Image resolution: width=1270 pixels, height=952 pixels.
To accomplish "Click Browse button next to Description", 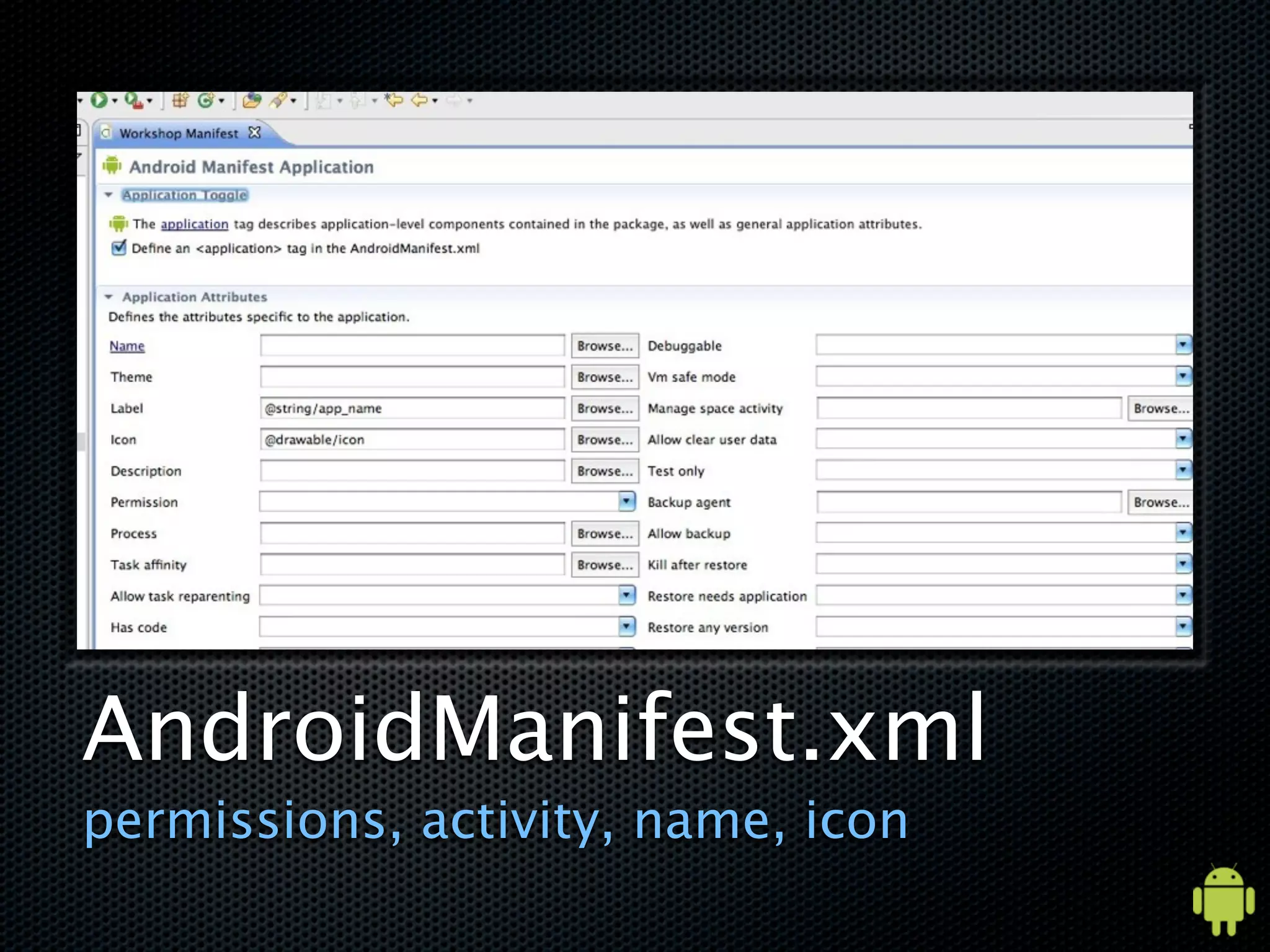I will (605, 470).
